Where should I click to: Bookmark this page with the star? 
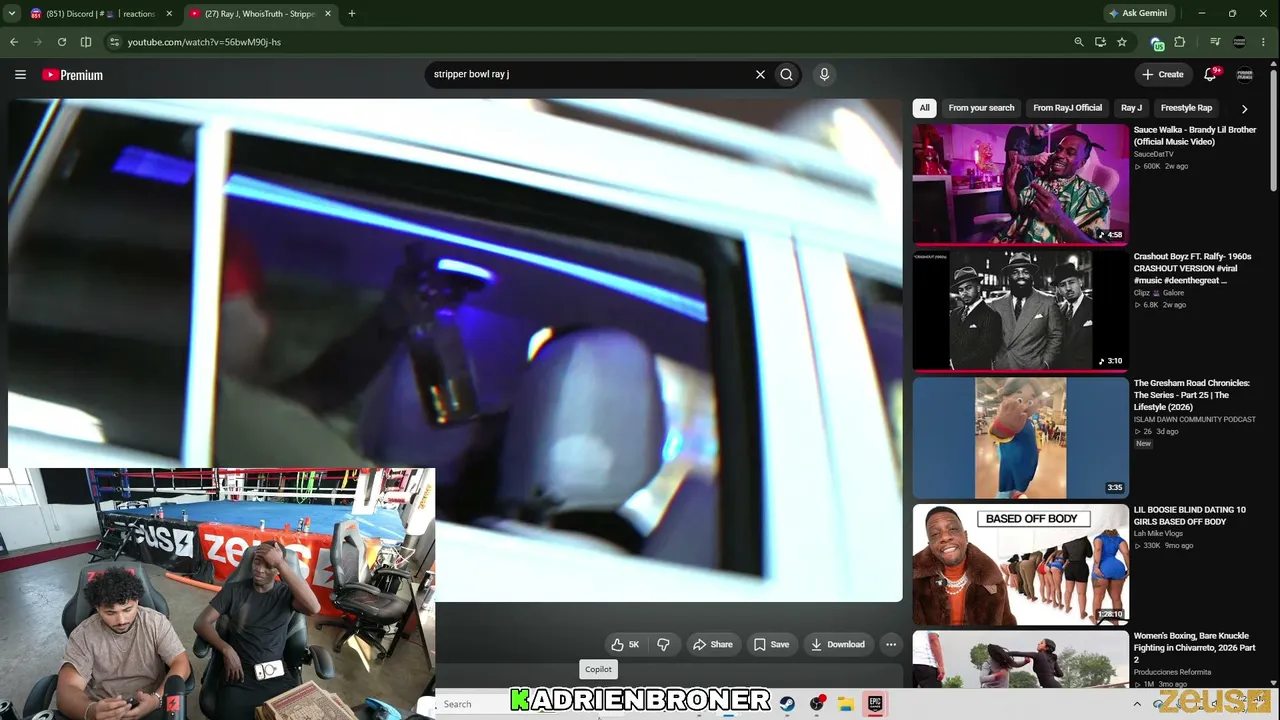1122,42
